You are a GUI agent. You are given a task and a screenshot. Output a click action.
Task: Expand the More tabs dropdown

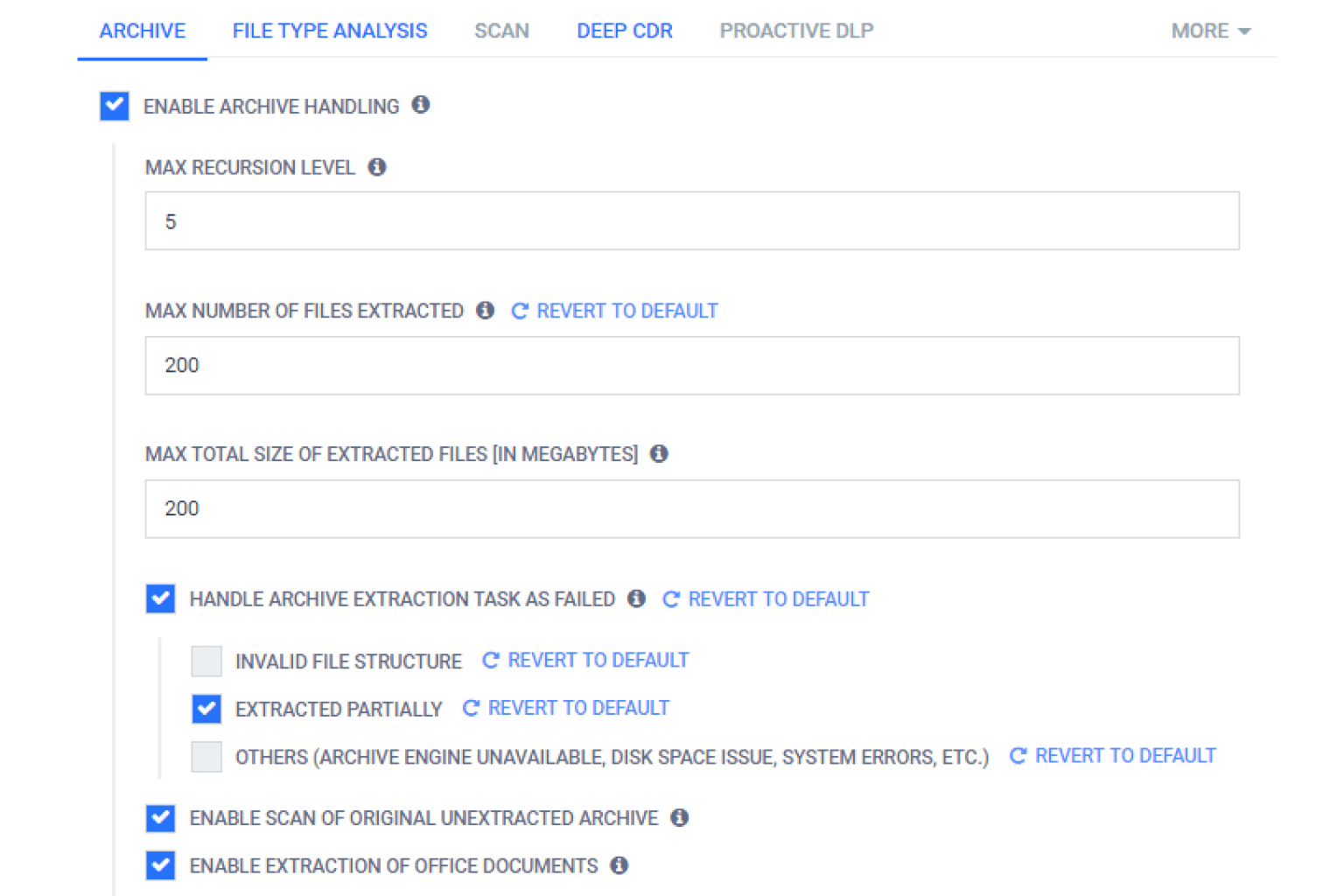(x=1211, y=31)
